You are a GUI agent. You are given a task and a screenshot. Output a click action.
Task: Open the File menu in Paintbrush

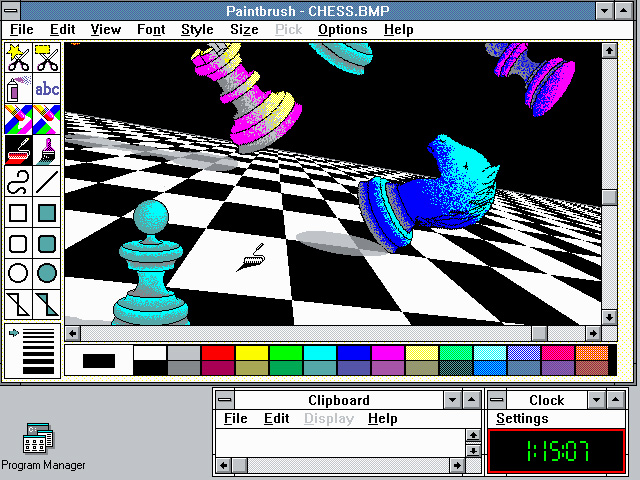tap(22, 29)
